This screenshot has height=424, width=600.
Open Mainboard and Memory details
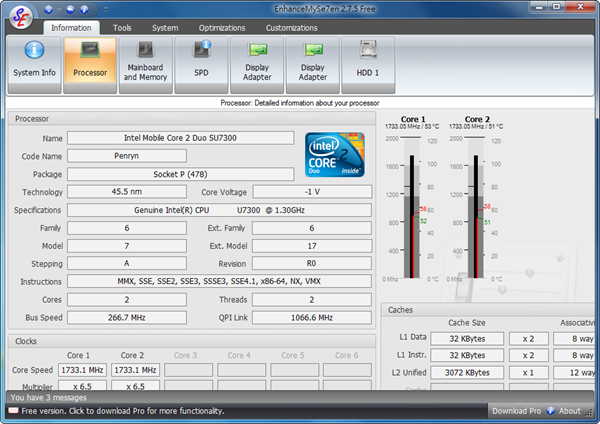tap(145, 63)
